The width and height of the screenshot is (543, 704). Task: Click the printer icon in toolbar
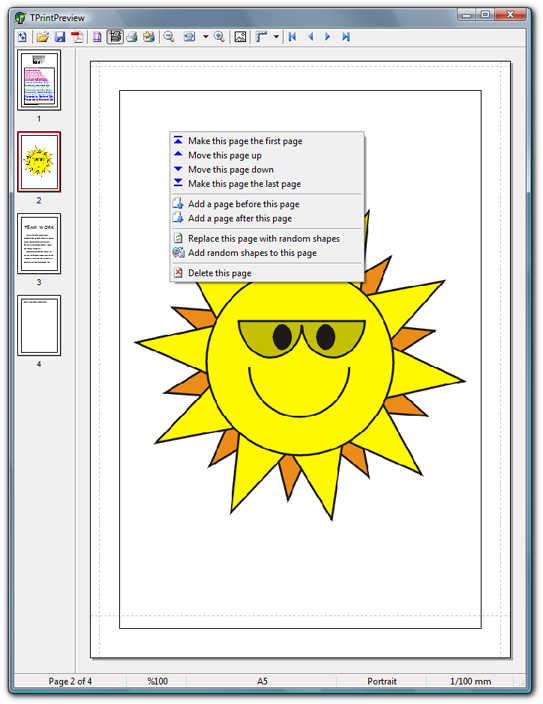[x=132, y=37]
